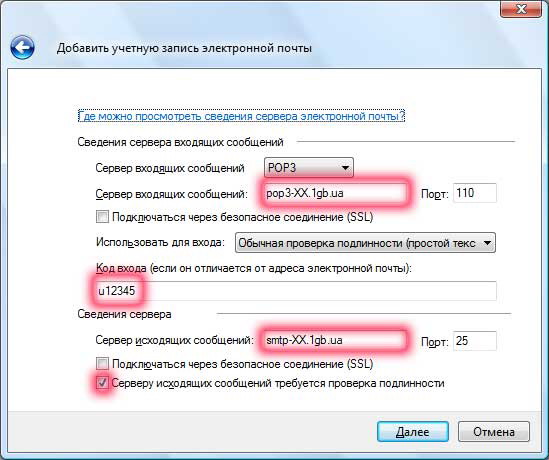Uncheck outgoing server requires authentication
Screen dimensions: 549x460
point(102,383)
